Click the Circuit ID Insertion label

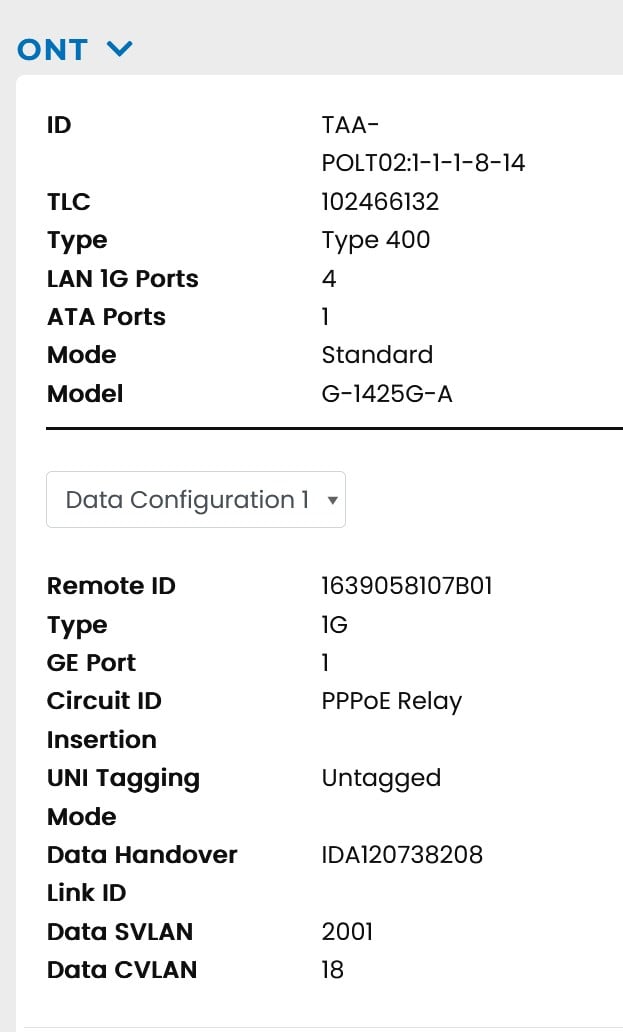click(x=103, y=720)
